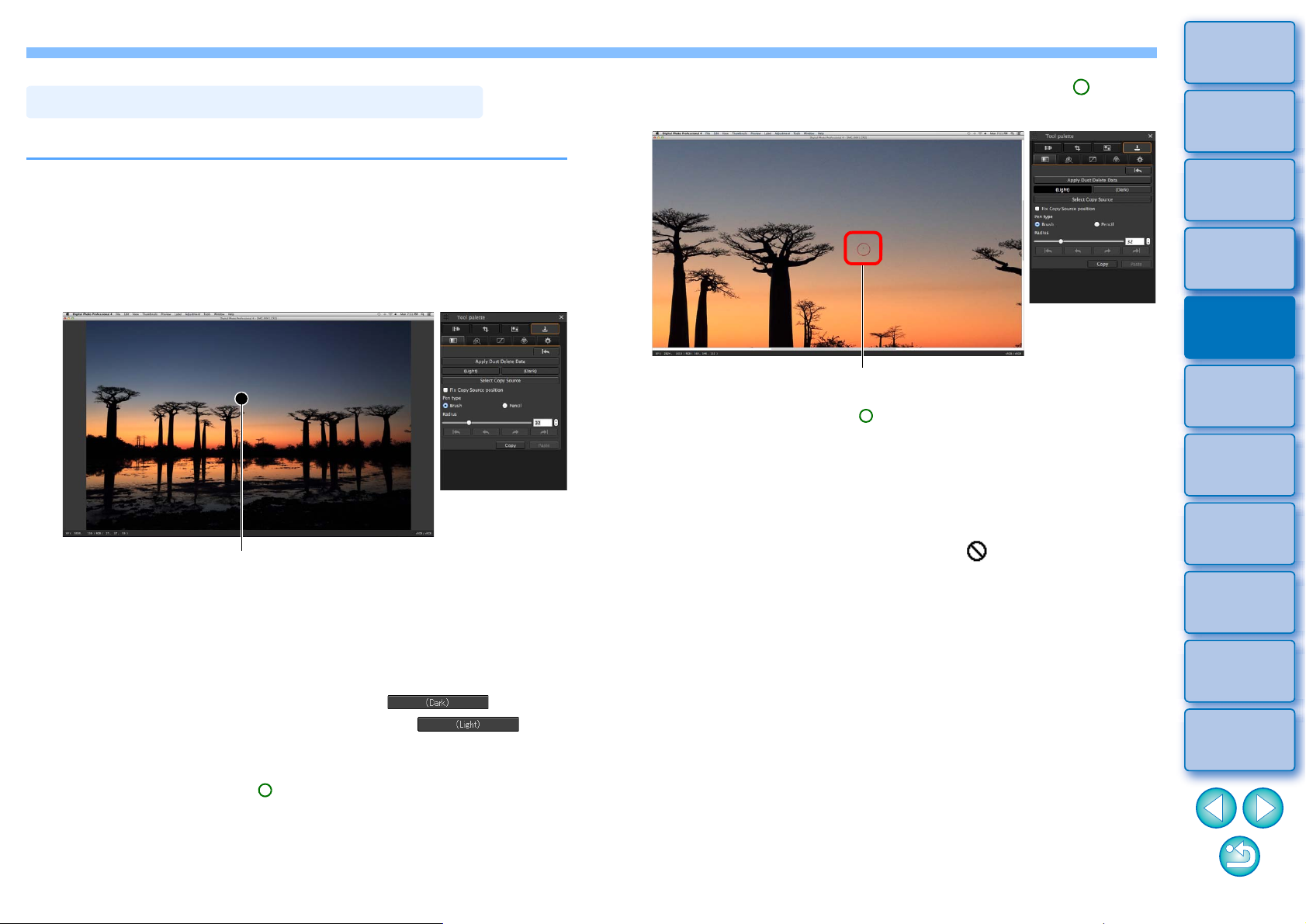Click the (Dark) button beside the lake-reflection photo

[x=530, y=371]
